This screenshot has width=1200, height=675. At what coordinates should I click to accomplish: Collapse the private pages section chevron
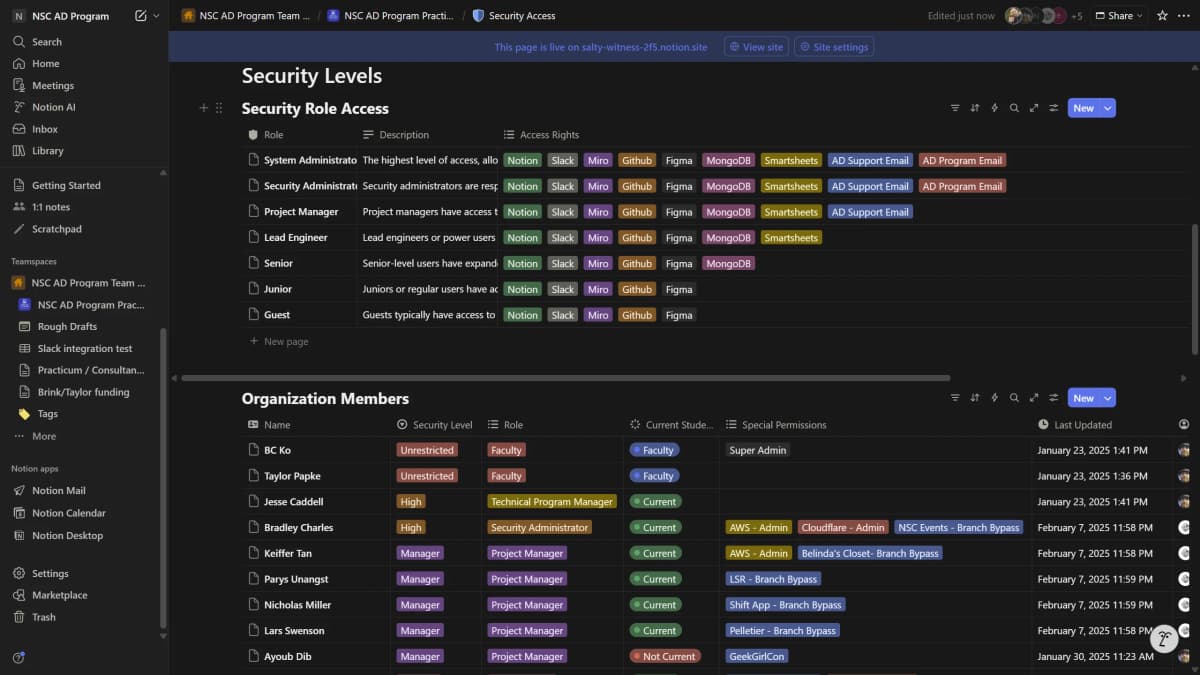click(163, 172)
